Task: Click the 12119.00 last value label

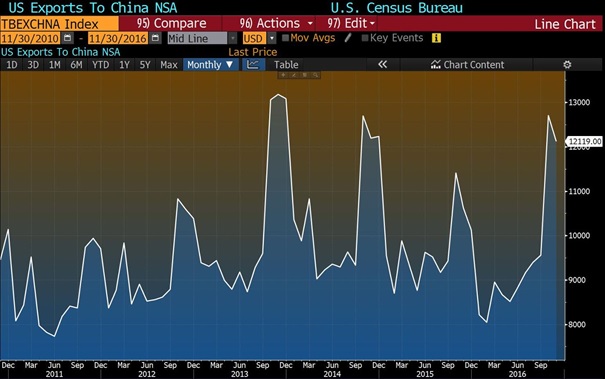Action: tap(585, 141)
